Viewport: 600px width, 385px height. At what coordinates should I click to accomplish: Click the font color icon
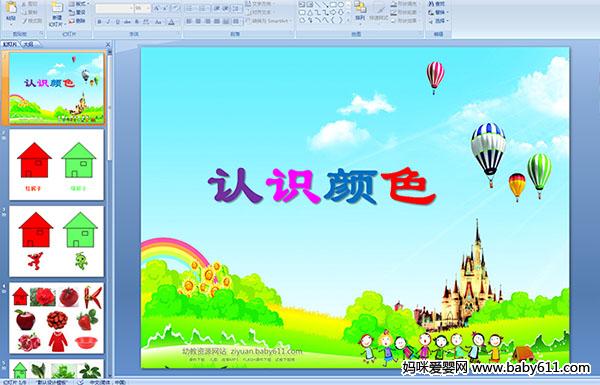[171, 22]
